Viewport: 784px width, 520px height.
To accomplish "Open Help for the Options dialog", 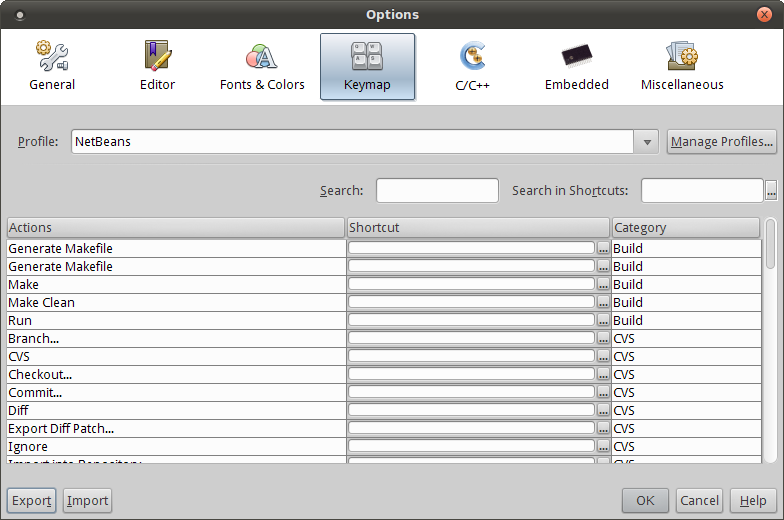I will (x=753, y=500).
